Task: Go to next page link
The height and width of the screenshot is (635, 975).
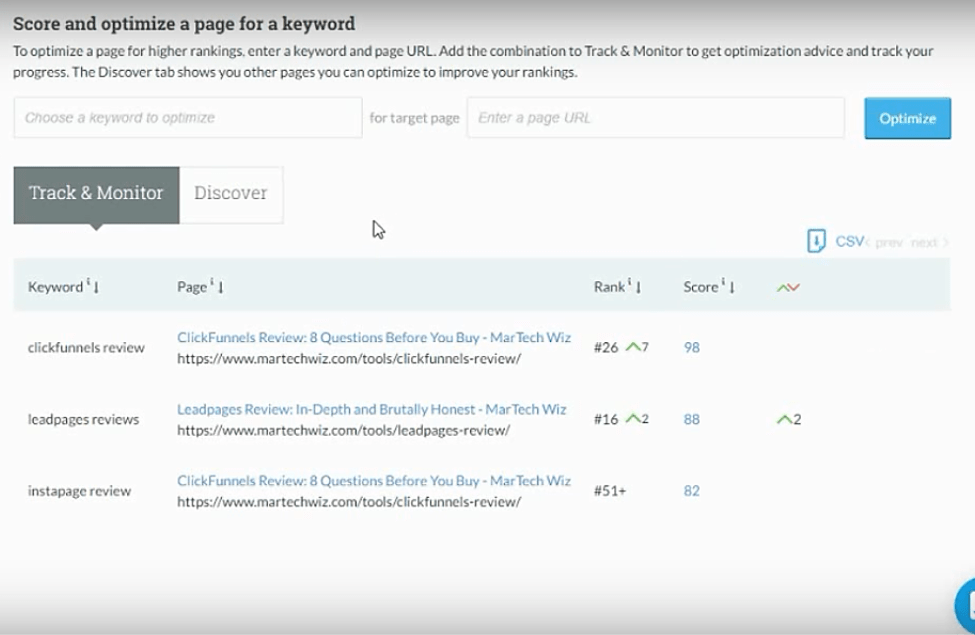Action: pyautogui.click(x=930, y=243)
